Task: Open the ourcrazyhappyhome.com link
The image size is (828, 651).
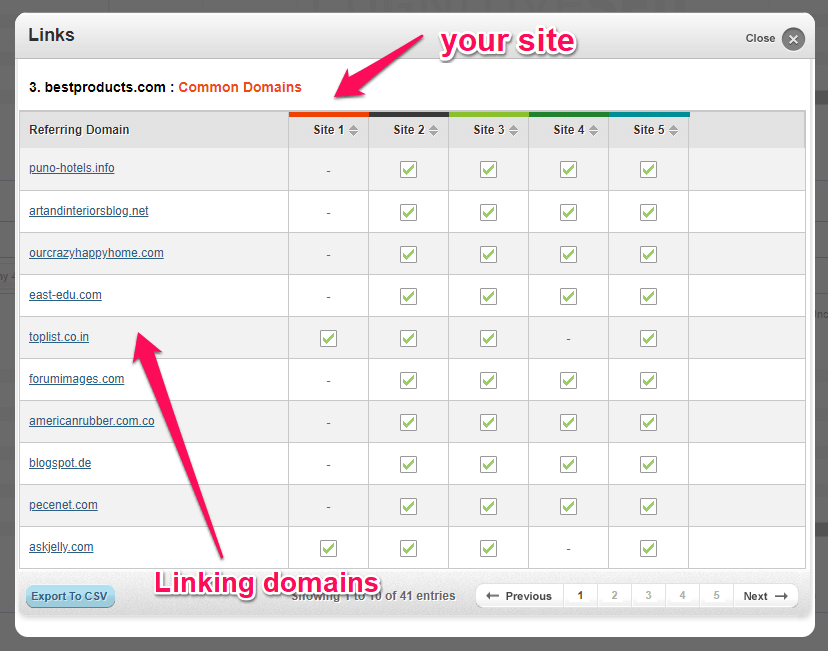Action: (x=96, y=253)
